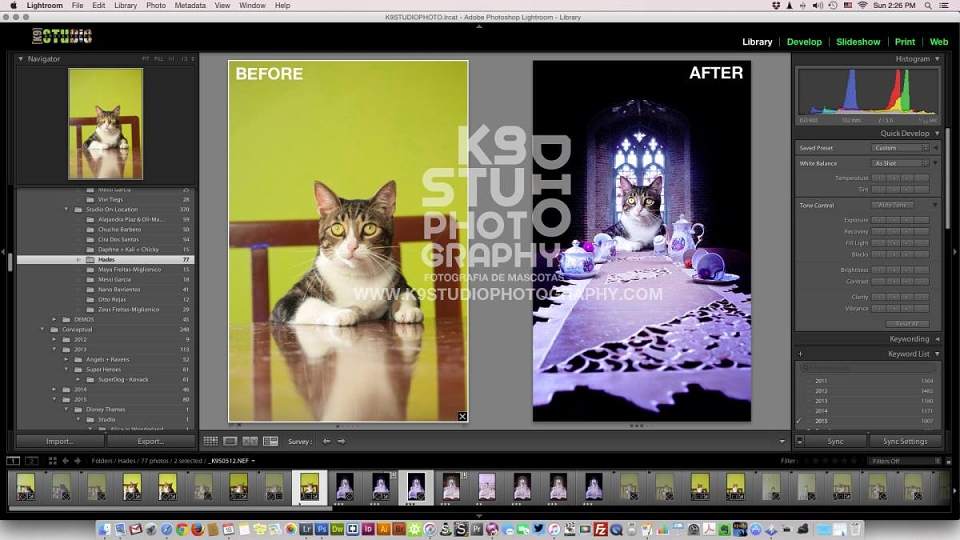Expand the DEMOS folder triangle

[54, 320]
